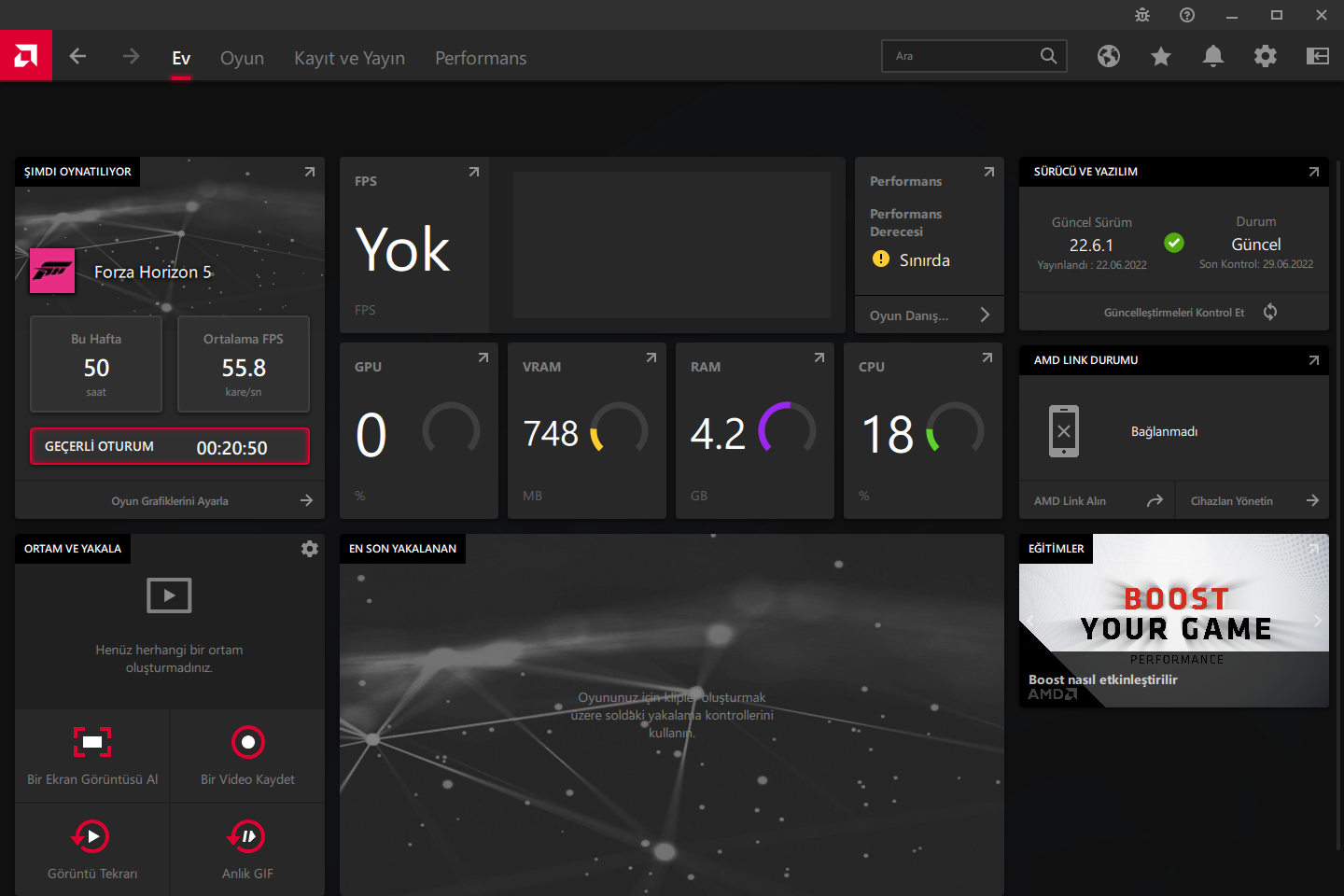The image size is (1344, 896).
Task: Click AMD Link Alın
Action: [1098, 501]
